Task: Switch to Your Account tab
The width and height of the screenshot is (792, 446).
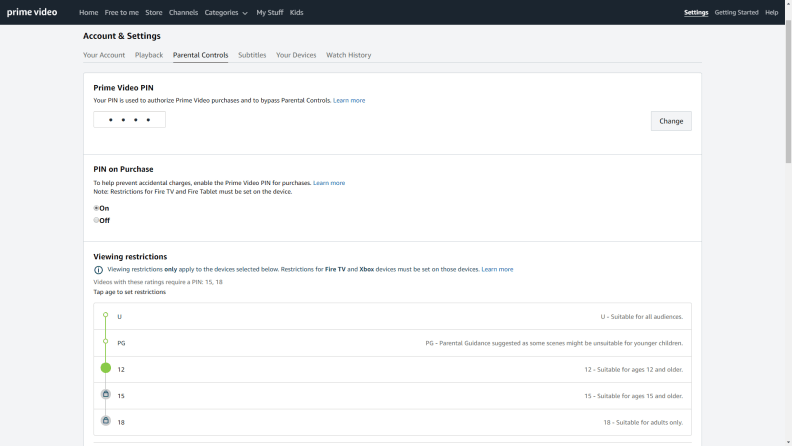Action: point(104,55)
